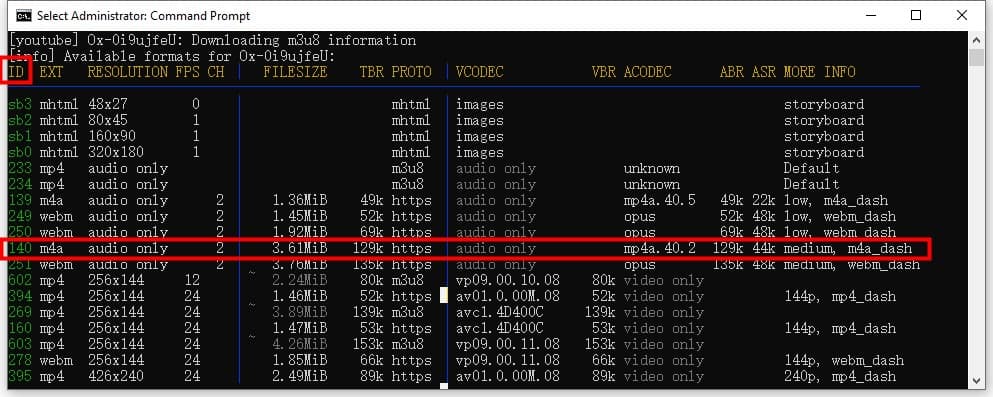Screen dimensions: 993x397
Task: Click format ID sb0
Action: (20, 152)
